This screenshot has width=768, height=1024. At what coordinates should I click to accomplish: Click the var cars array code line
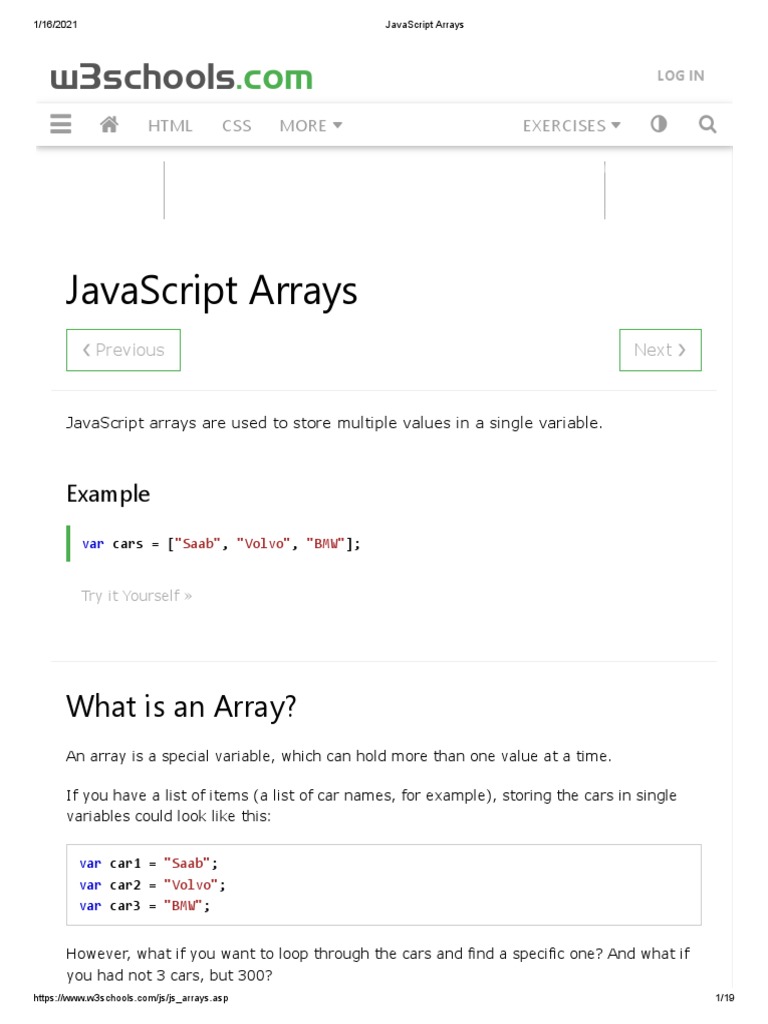221,543
